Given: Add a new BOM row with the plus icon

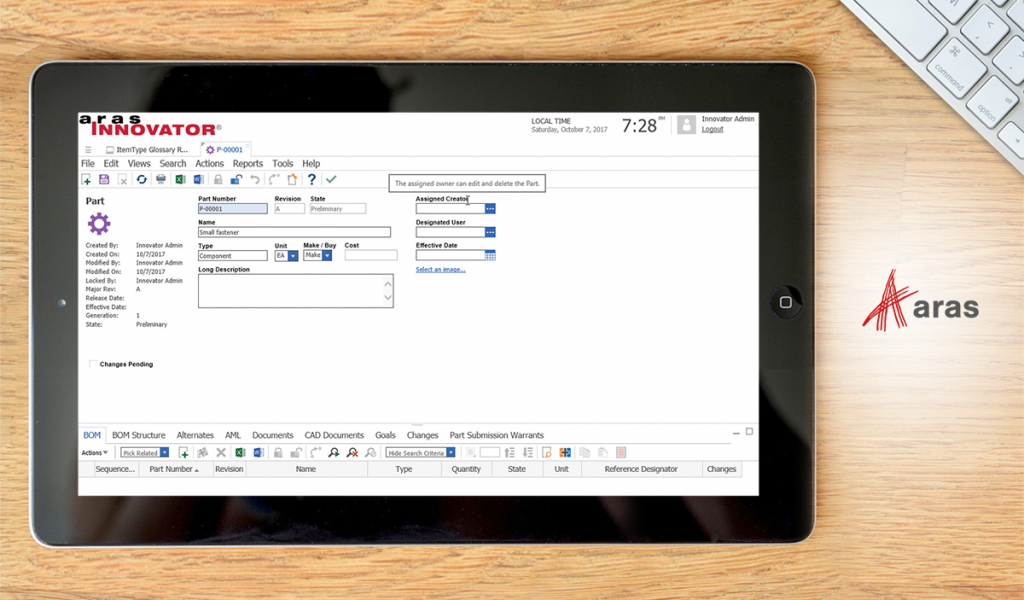Looking at the screenshot, I should (184, 452).
